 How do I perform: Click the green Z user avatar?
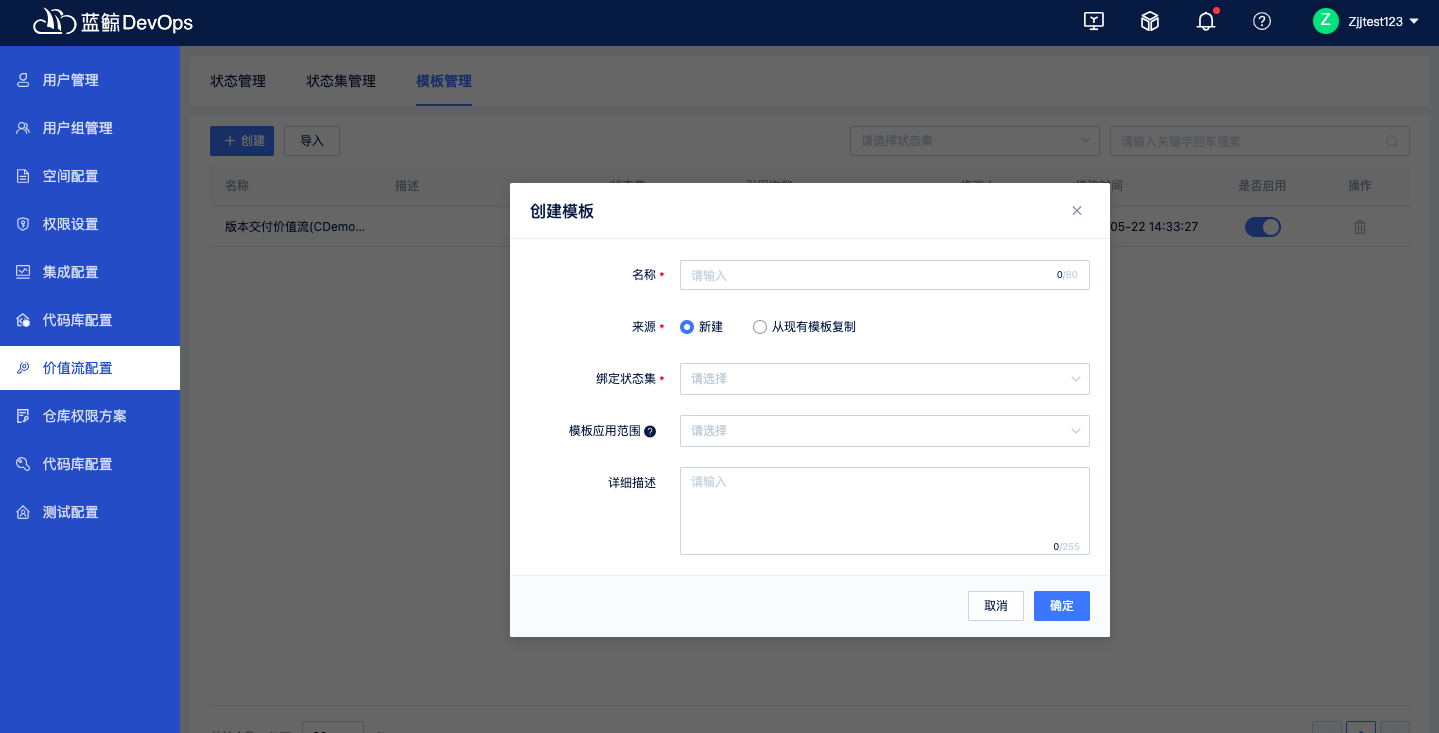[1326, 21]
